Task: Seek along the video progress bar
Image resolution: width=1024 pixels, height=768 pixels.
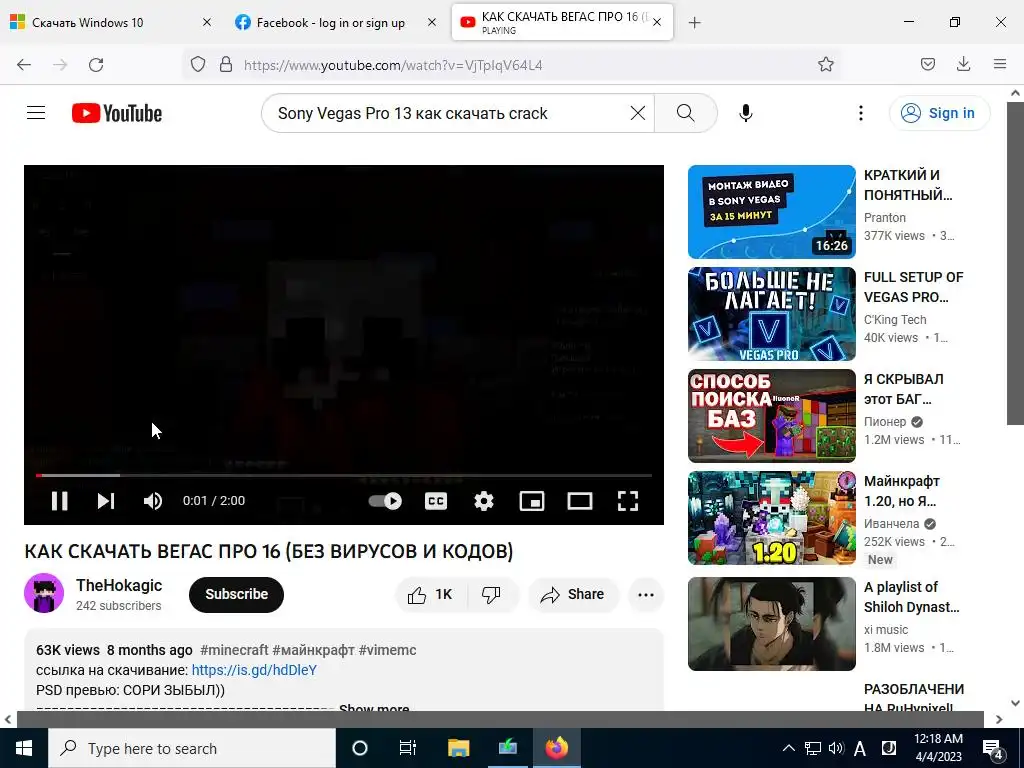Action: [x=344, y=475]
